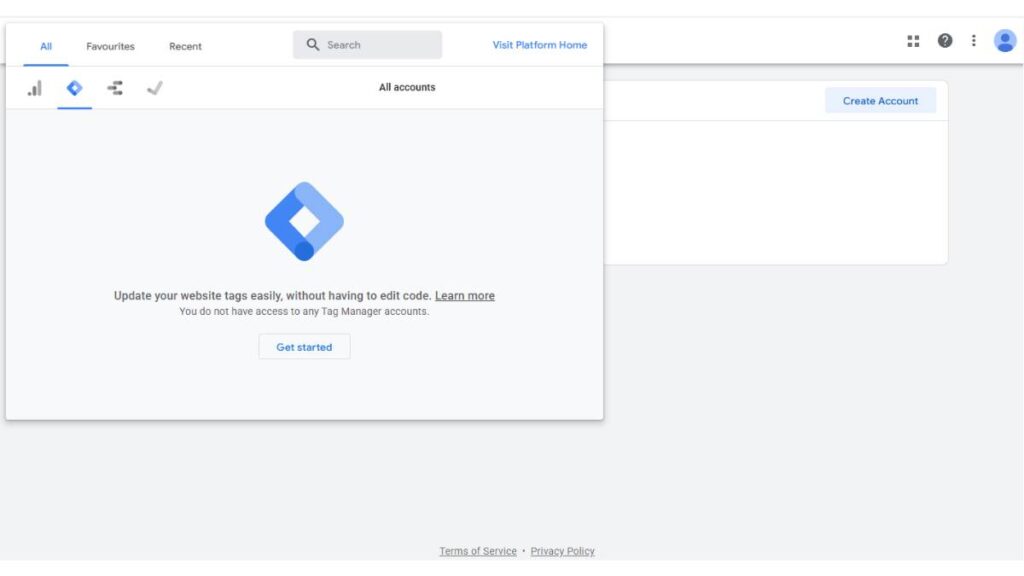
Task: Switch to the Recent tab
Action: click(x=185, y=46)
